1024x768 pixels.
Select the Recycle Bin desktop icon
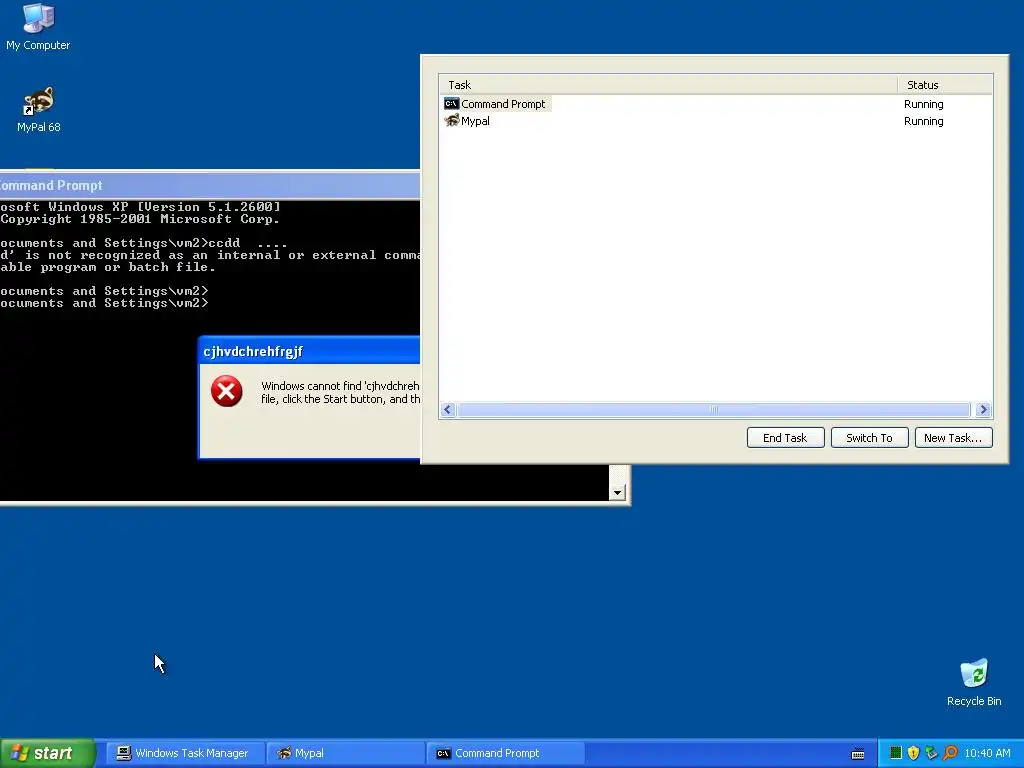(974, 682)
